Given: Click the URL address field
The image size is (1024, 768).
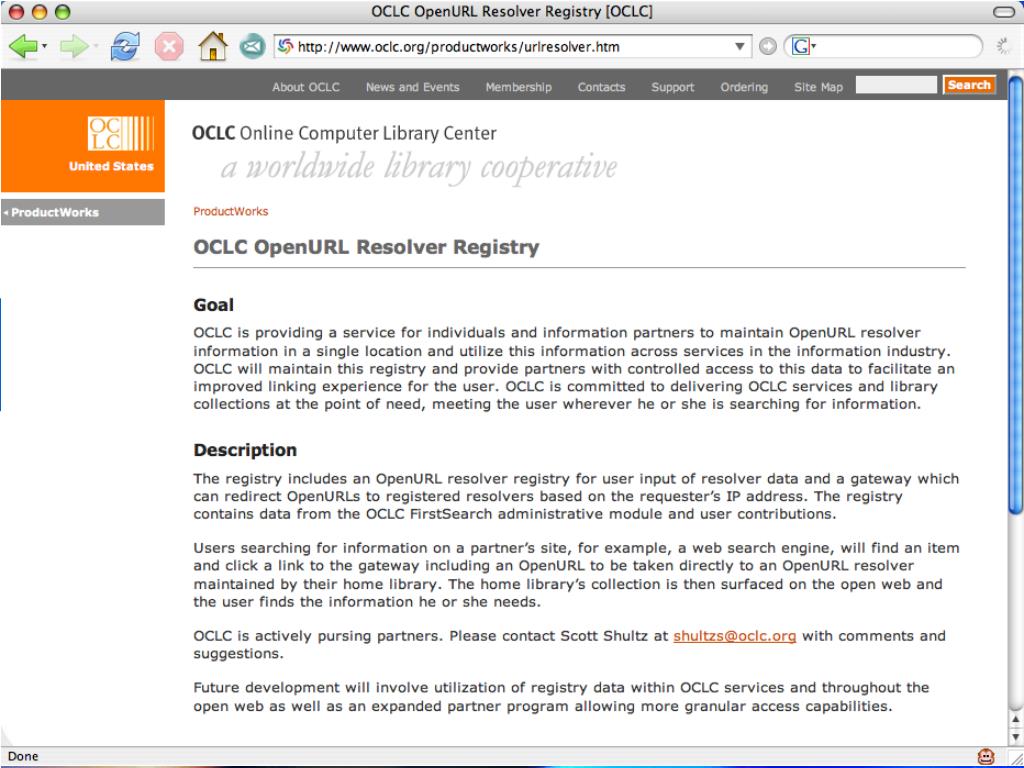Looking at the screenshot, I should click(x=513, y=46).
